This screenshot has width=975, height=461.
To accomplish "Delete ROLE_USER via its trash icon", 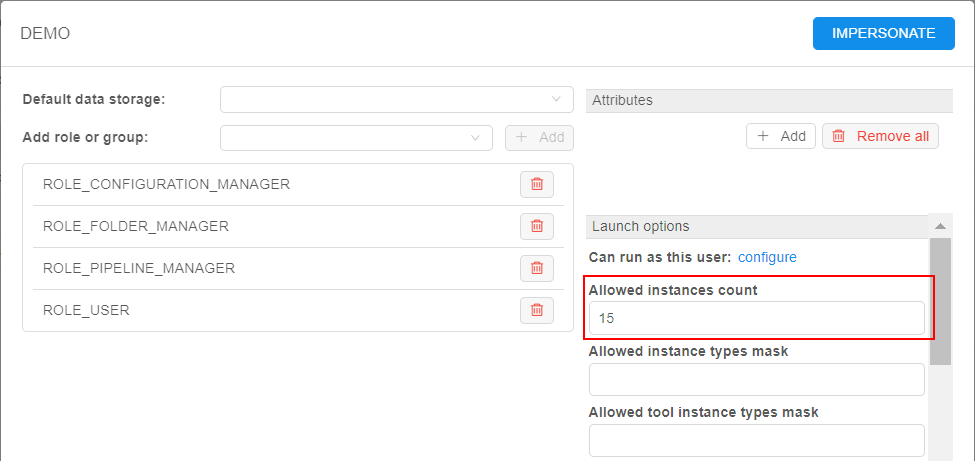I will pyautogui.click(x=537, y=310).
